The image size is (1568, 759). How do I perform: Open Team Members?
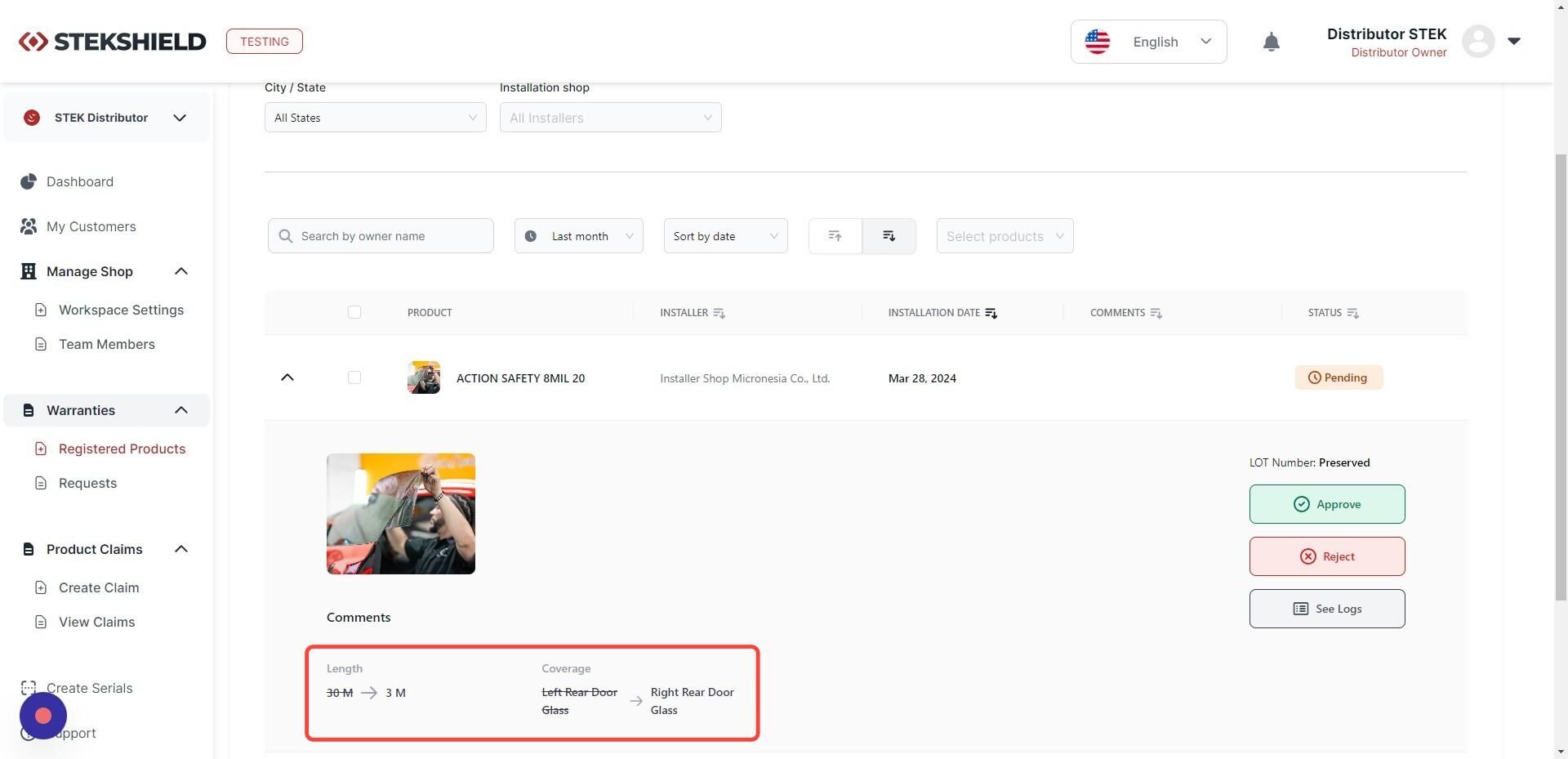pos(106,344)
